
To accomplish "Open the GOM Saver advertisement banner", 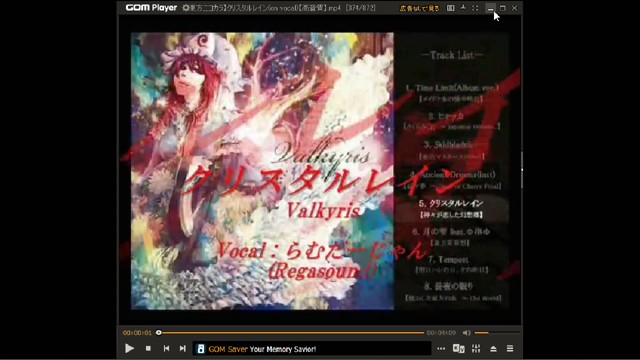I will tap(312, 349).
